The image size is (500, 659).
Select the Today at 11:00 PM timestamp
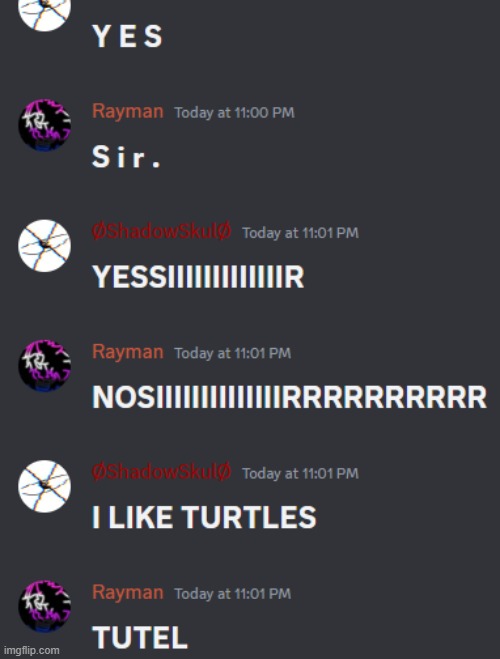point(234,113)
